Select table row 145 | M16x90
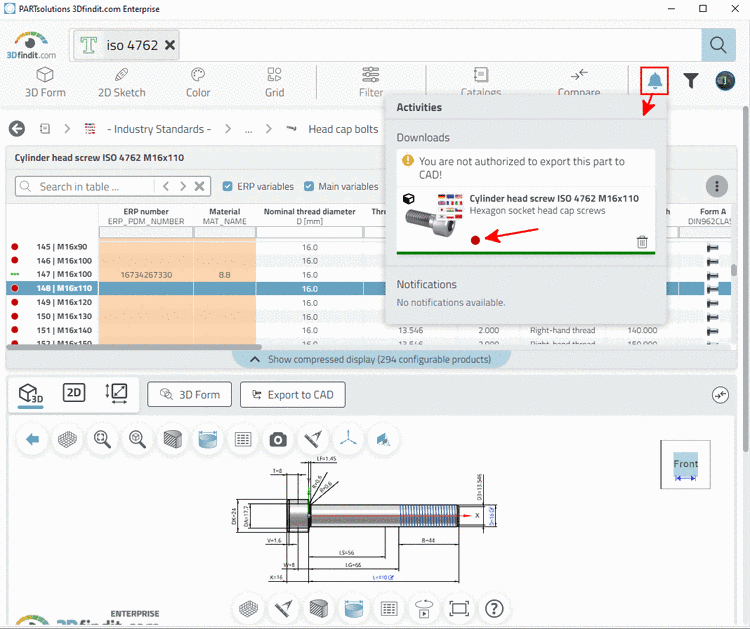750x629 pixels. (x=64, y=247)
